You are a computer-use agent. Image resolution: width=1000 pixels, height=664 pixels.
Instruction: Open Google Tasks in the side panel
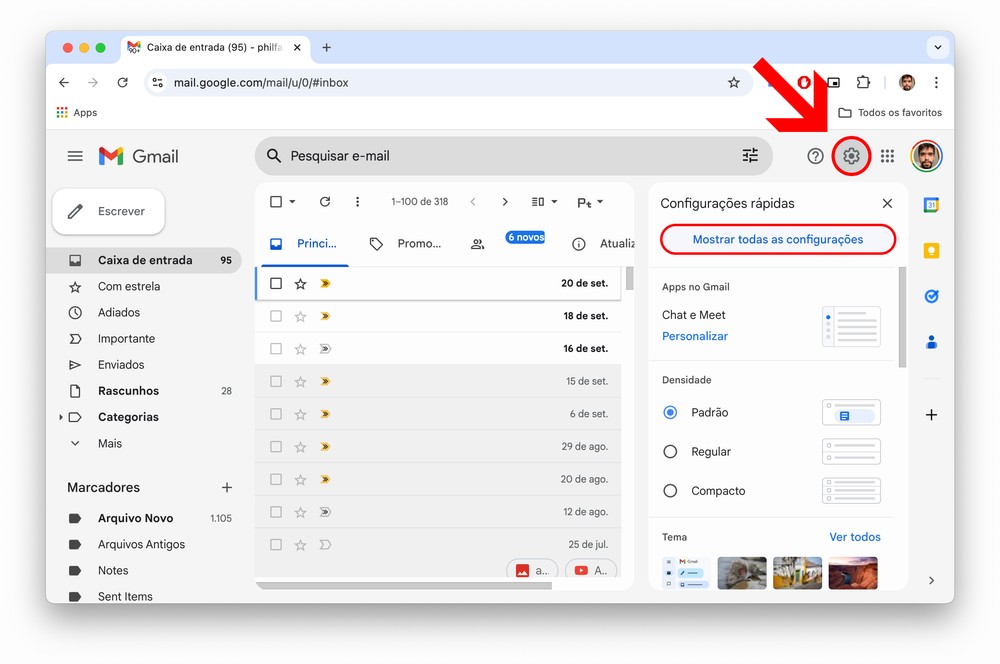931,296
